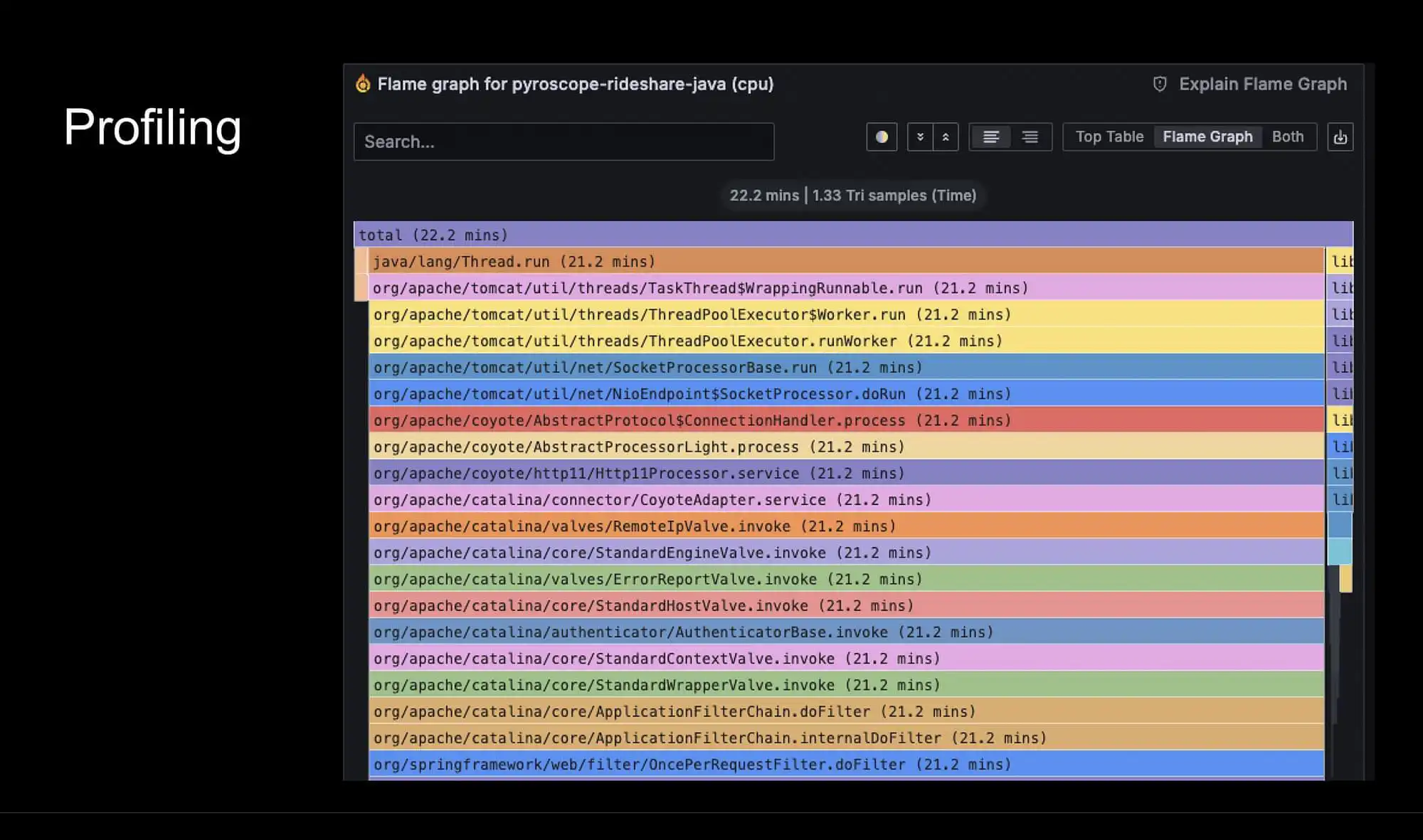Select the left text-align flame graph icon
This screenshot has height=840, width=1423.
point(991,137)
